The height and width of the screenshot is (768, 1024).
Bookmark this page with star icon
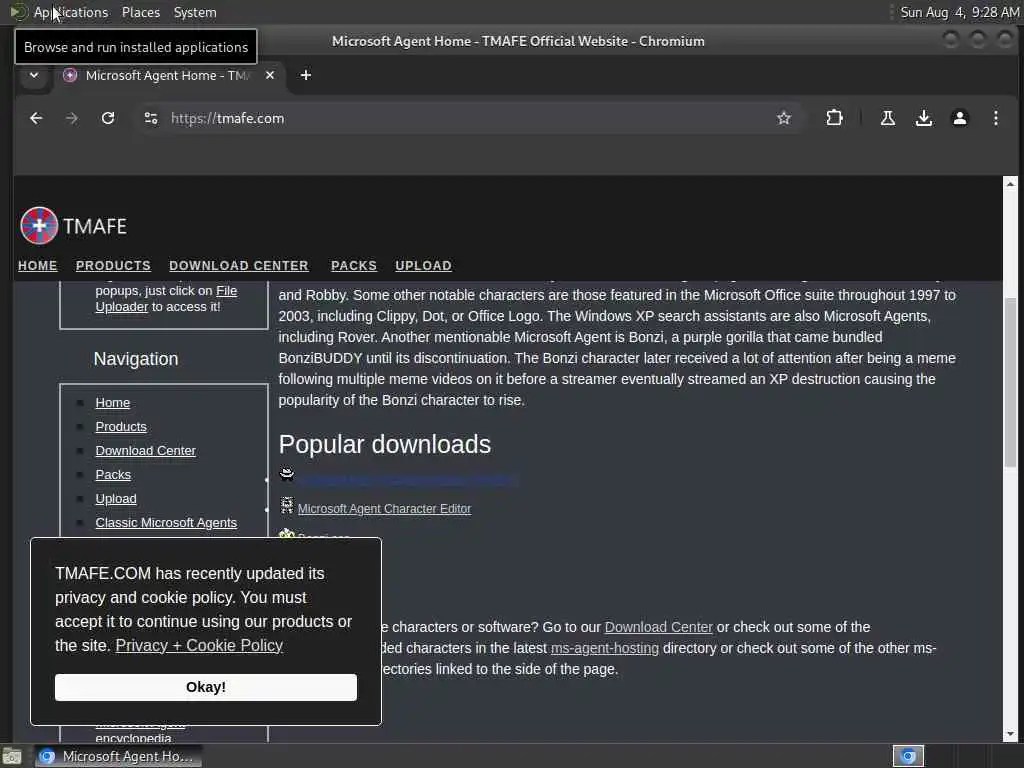[x=784, y=118]
